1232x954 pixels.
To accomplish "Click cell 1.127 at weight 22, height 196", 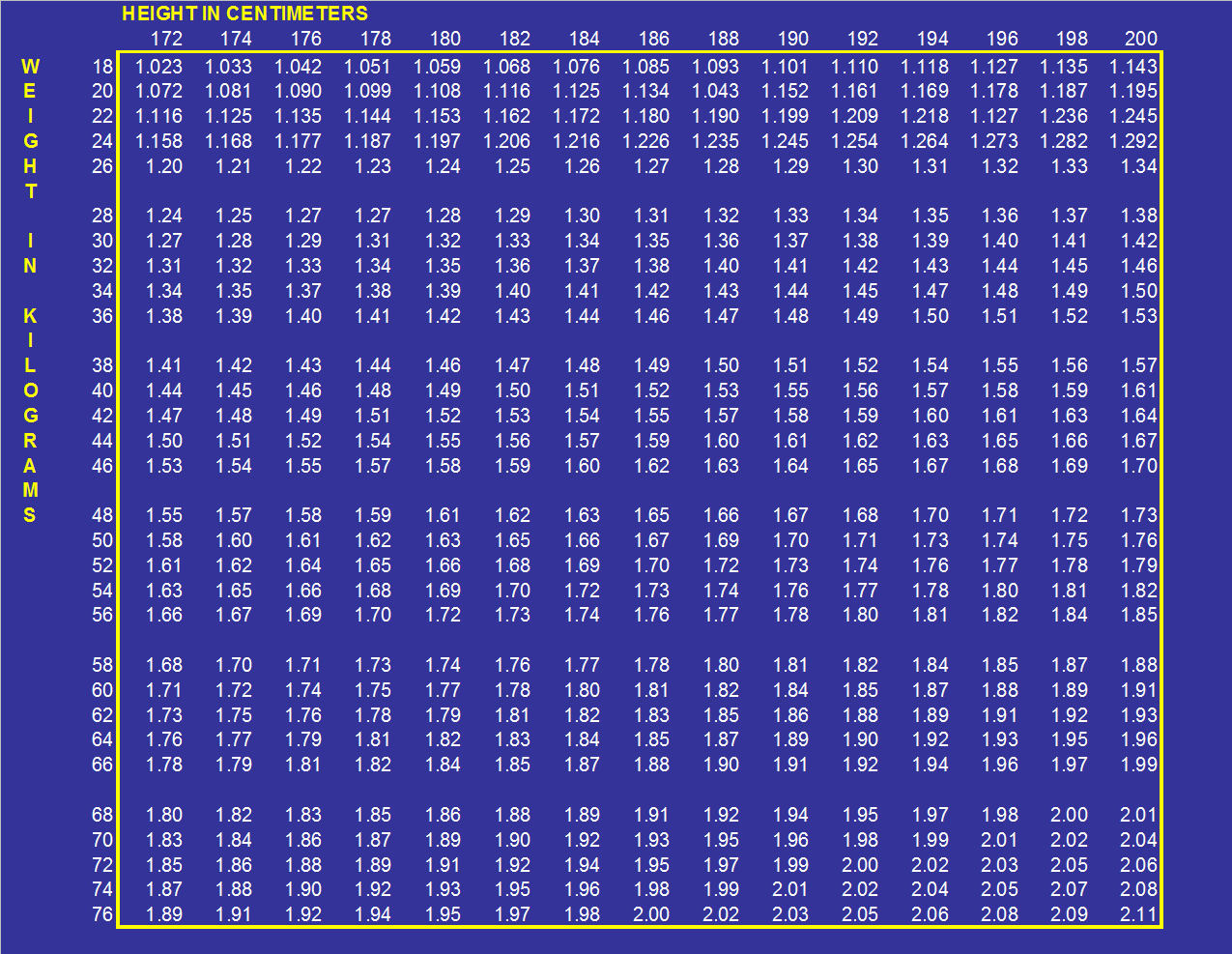I will [993, 116].
